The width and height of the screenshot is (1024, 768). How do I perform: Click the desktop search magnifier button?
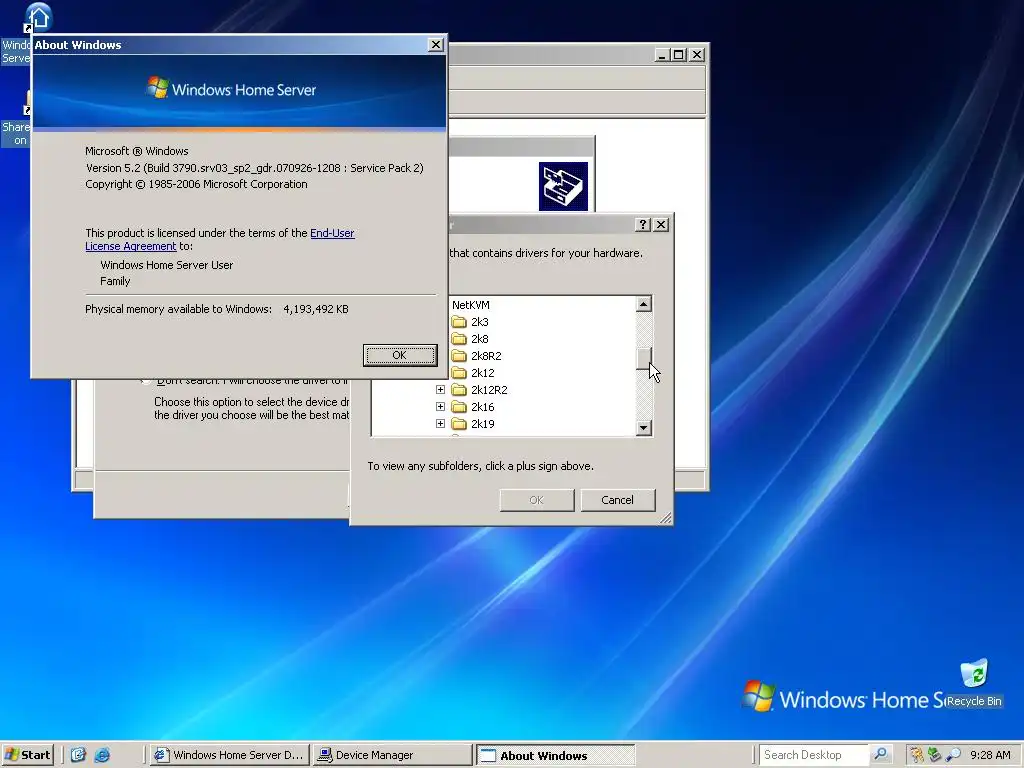coord(881,755)
